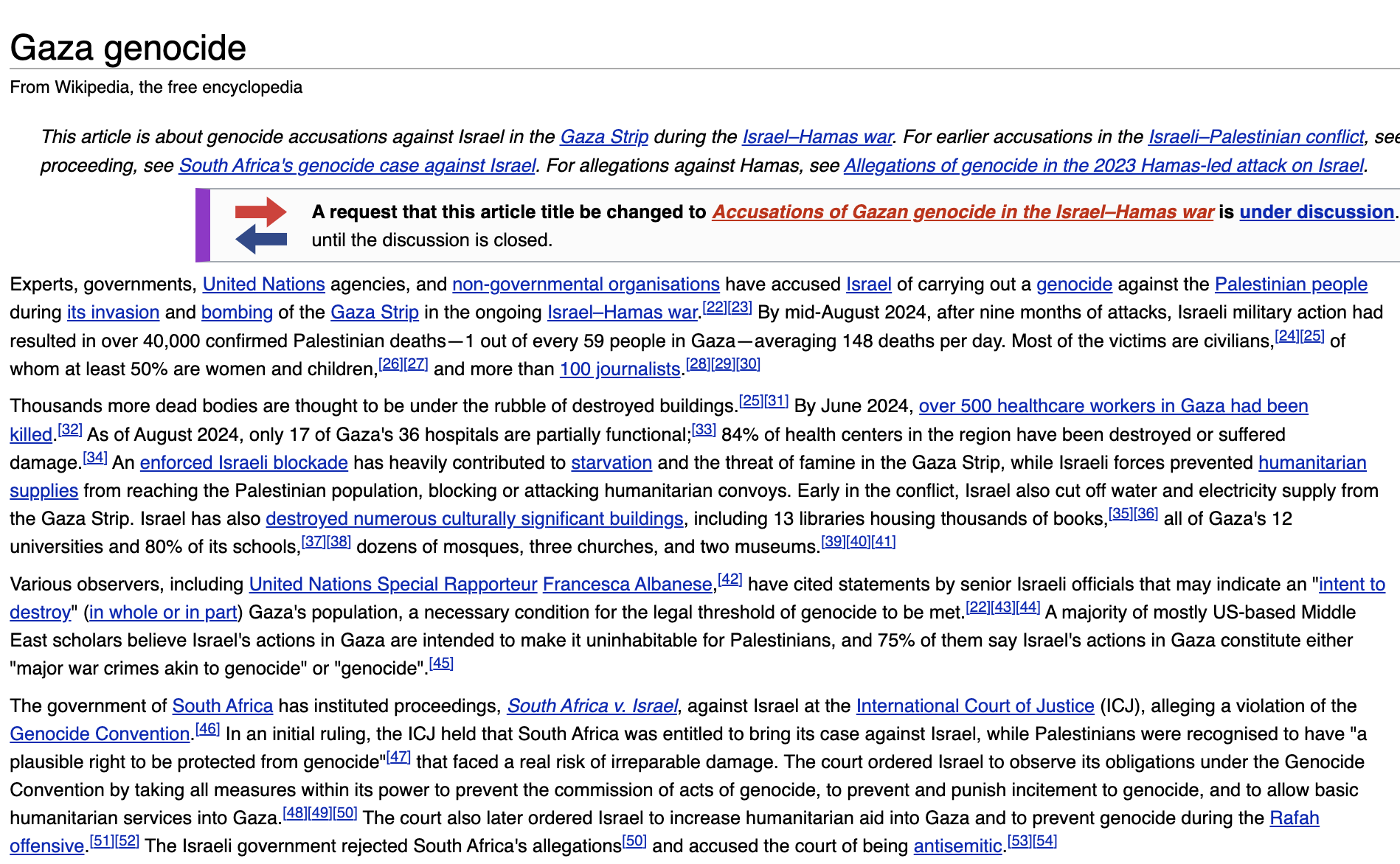Open Gaza Strip link in the first paragraph
The height and width of the screenshot is (864, 1400).
[375, 313]
